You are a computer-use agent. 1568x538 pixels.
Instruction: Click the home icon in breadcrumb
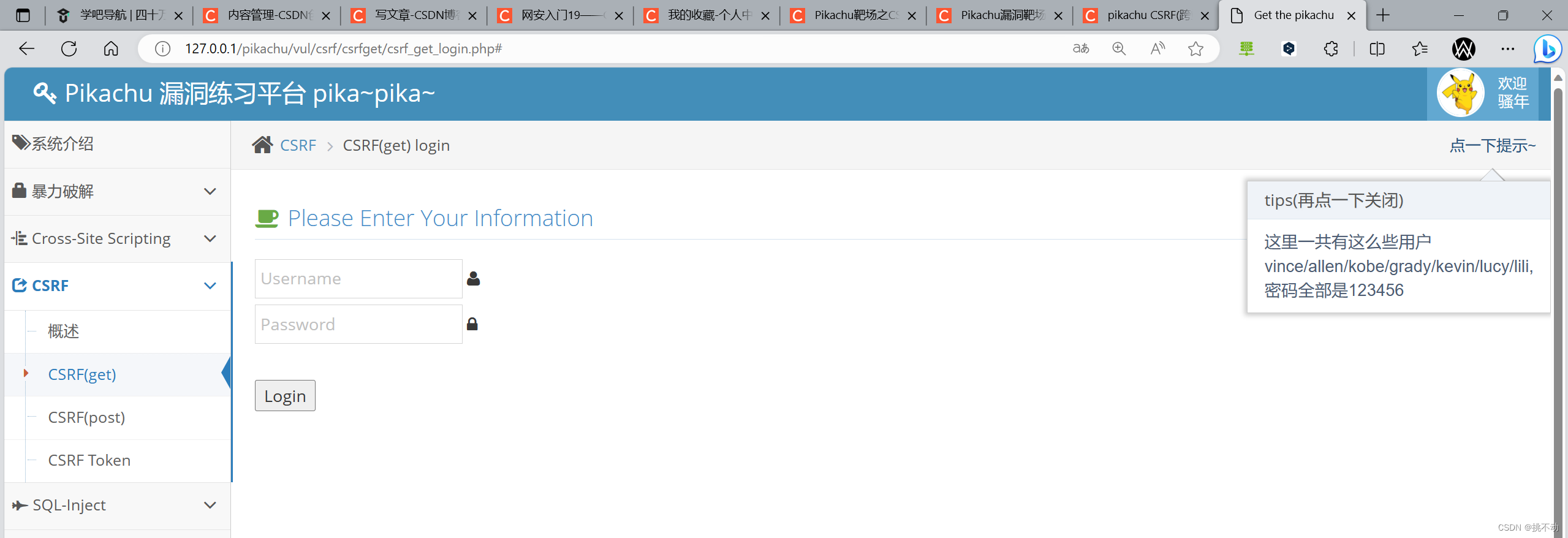(x=262, y=145)
